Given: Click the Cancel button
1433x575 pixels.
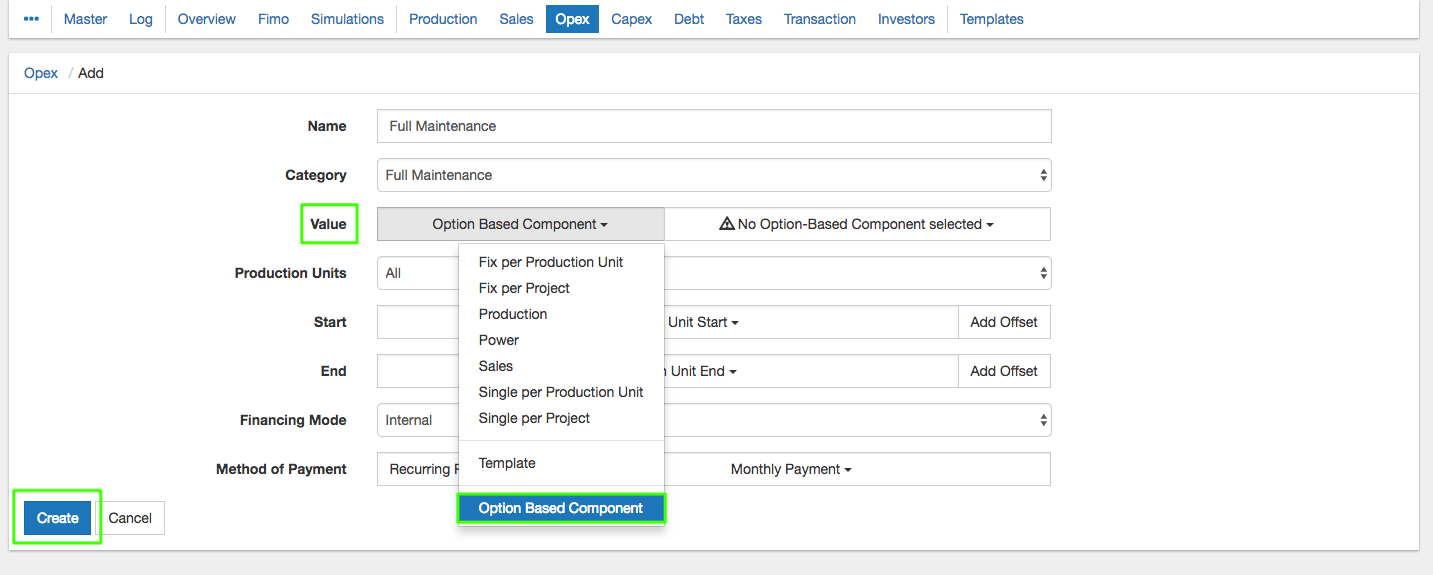Looking at the screenshot, I should 130,518.
